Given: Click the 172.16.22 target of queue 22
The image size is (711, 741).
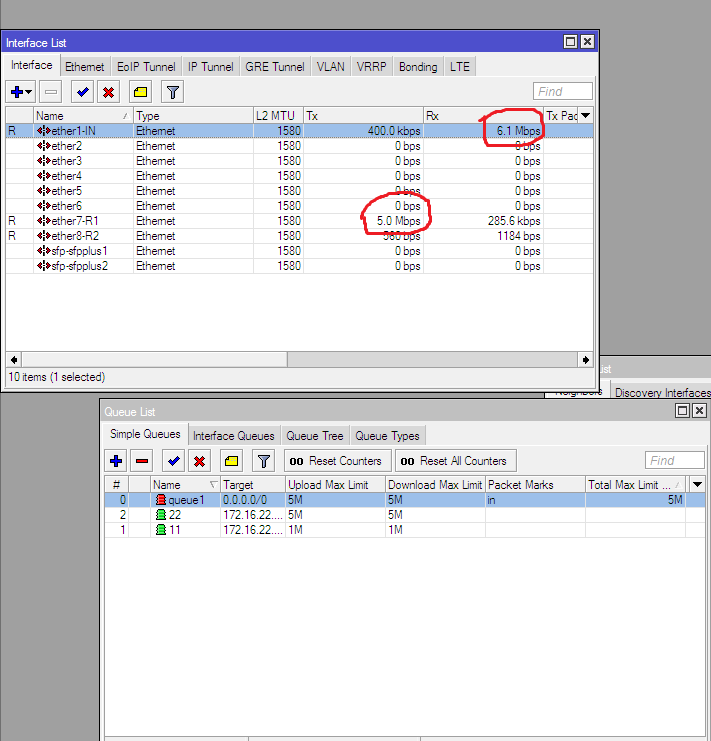Looking at the screenshot, I should pyautogui.click(x=252, y=515).
